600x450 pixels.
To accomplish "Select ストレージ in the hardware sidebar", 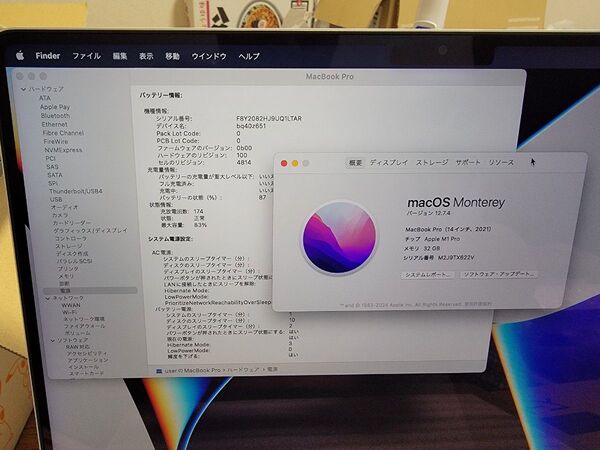I will [69, 246].
